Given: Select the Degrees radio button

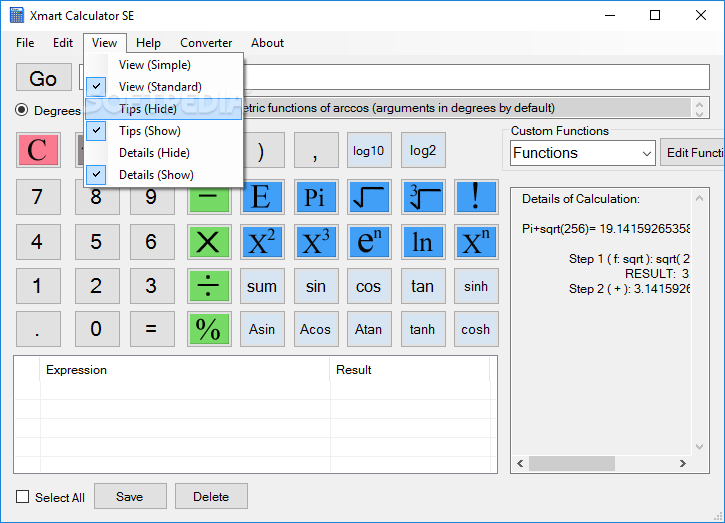Looking at the screenshot, I should tap(21, 110).
